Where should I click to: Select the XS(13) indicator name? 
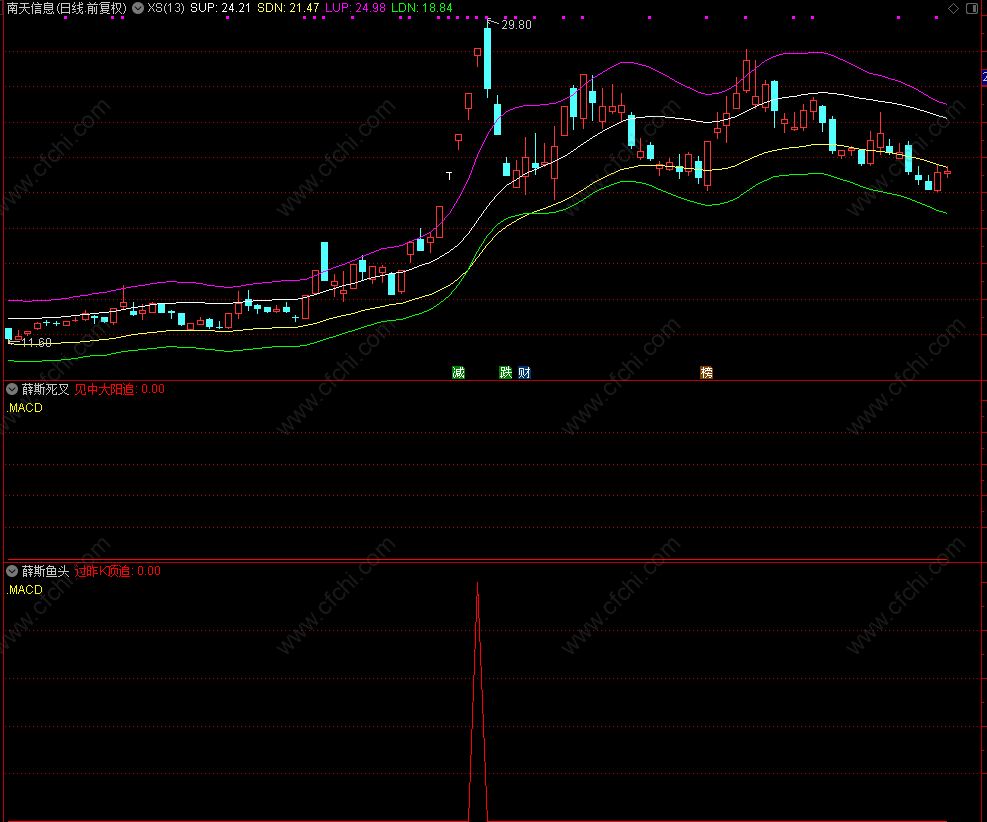point(166,8)
